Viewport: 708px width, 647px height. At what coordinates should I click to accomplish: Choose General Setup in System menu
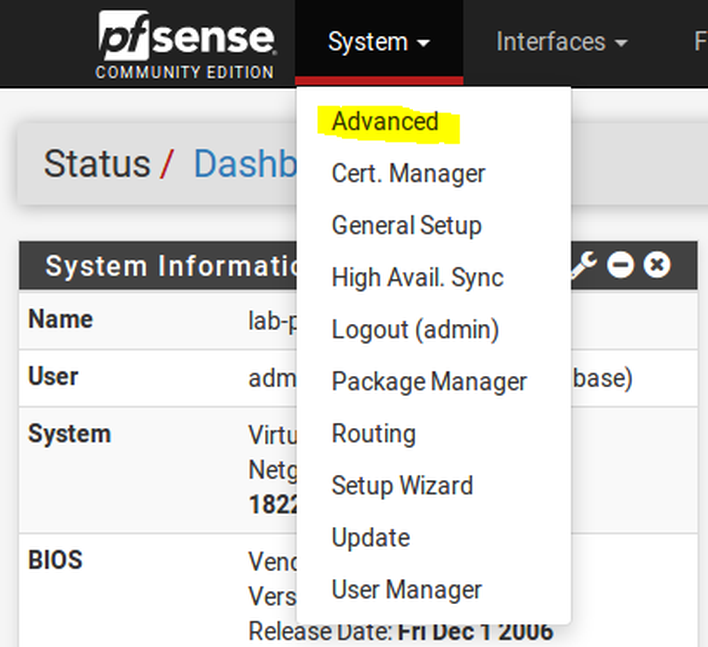coord(407,225)
